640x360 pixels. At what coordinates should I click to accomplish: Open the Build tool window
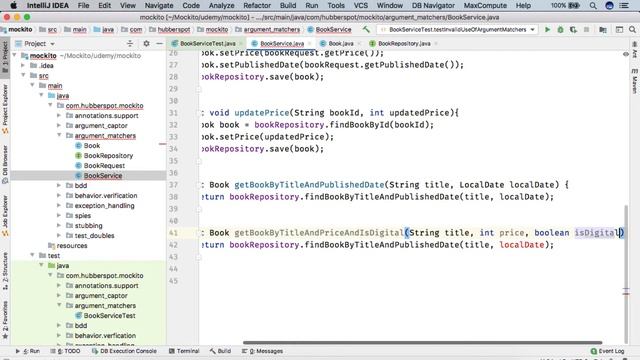(x=220, y=351)
